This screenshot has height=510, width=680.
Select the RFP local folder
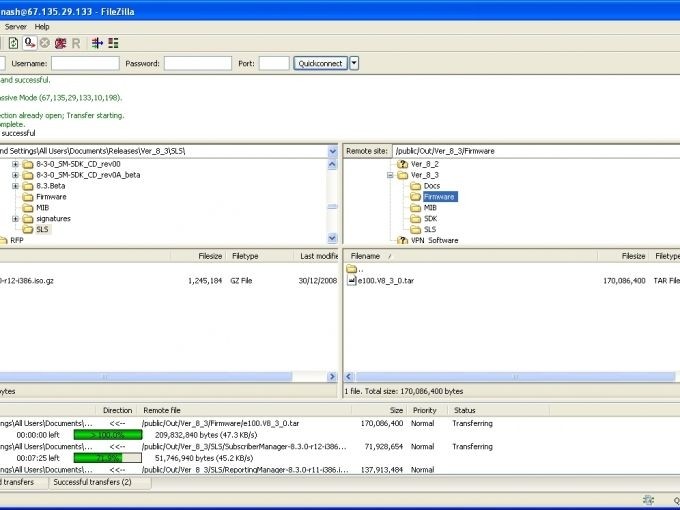coord(16,240)
